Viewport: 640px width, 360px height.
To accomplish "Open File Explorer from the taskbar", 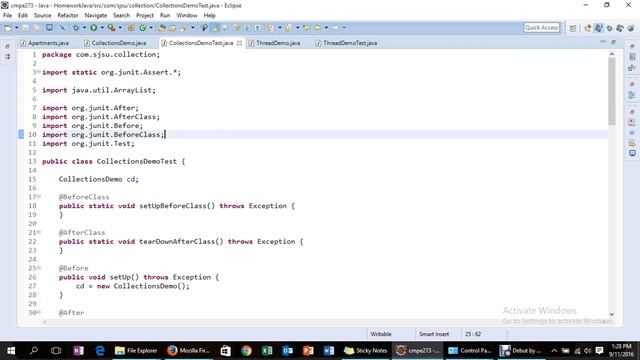I will (136, 351).
